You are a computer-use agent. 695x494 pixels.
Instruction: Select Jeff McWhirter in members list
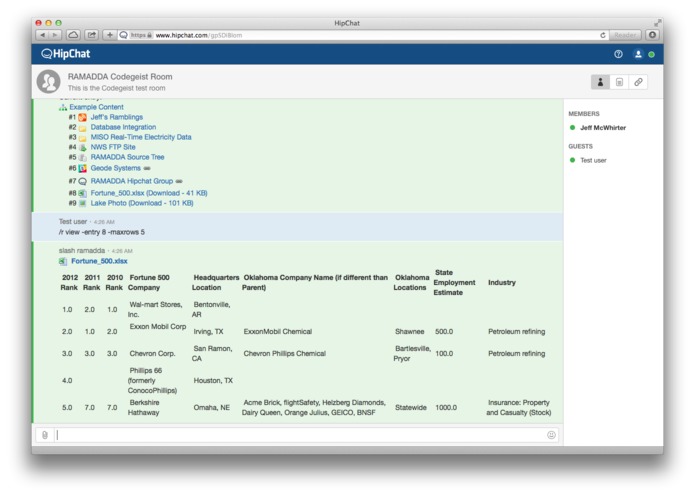click(603, 128)
